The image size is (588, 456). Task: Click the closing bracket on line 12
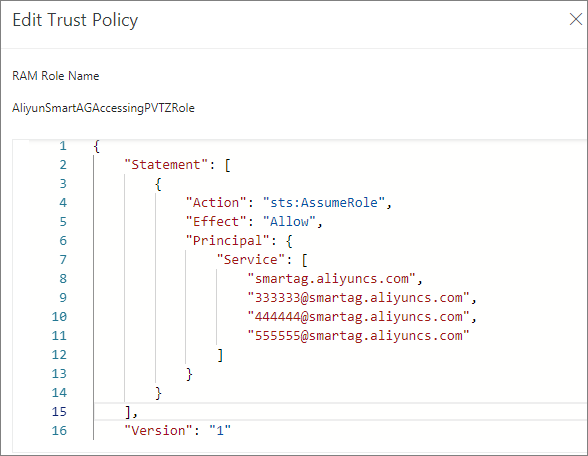click(x=220, y=355)
